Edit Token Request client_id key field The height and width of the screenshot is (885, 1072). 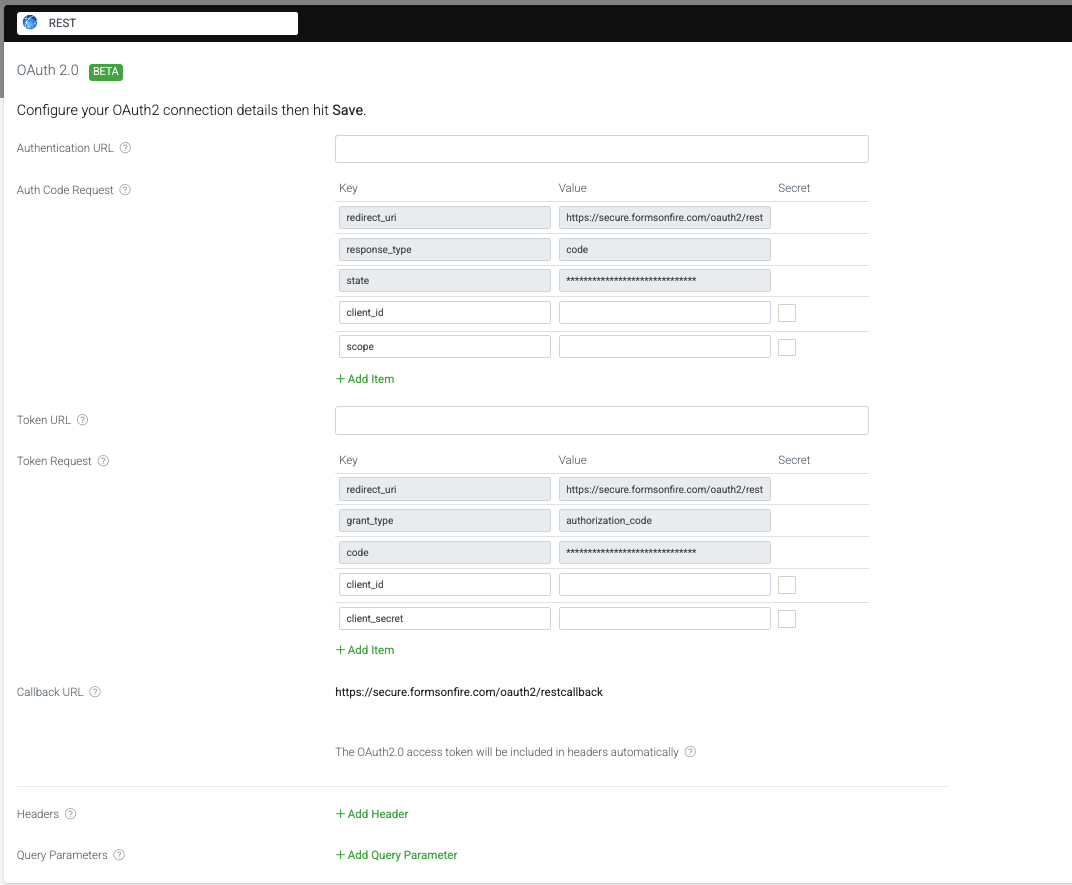point(444,585)
